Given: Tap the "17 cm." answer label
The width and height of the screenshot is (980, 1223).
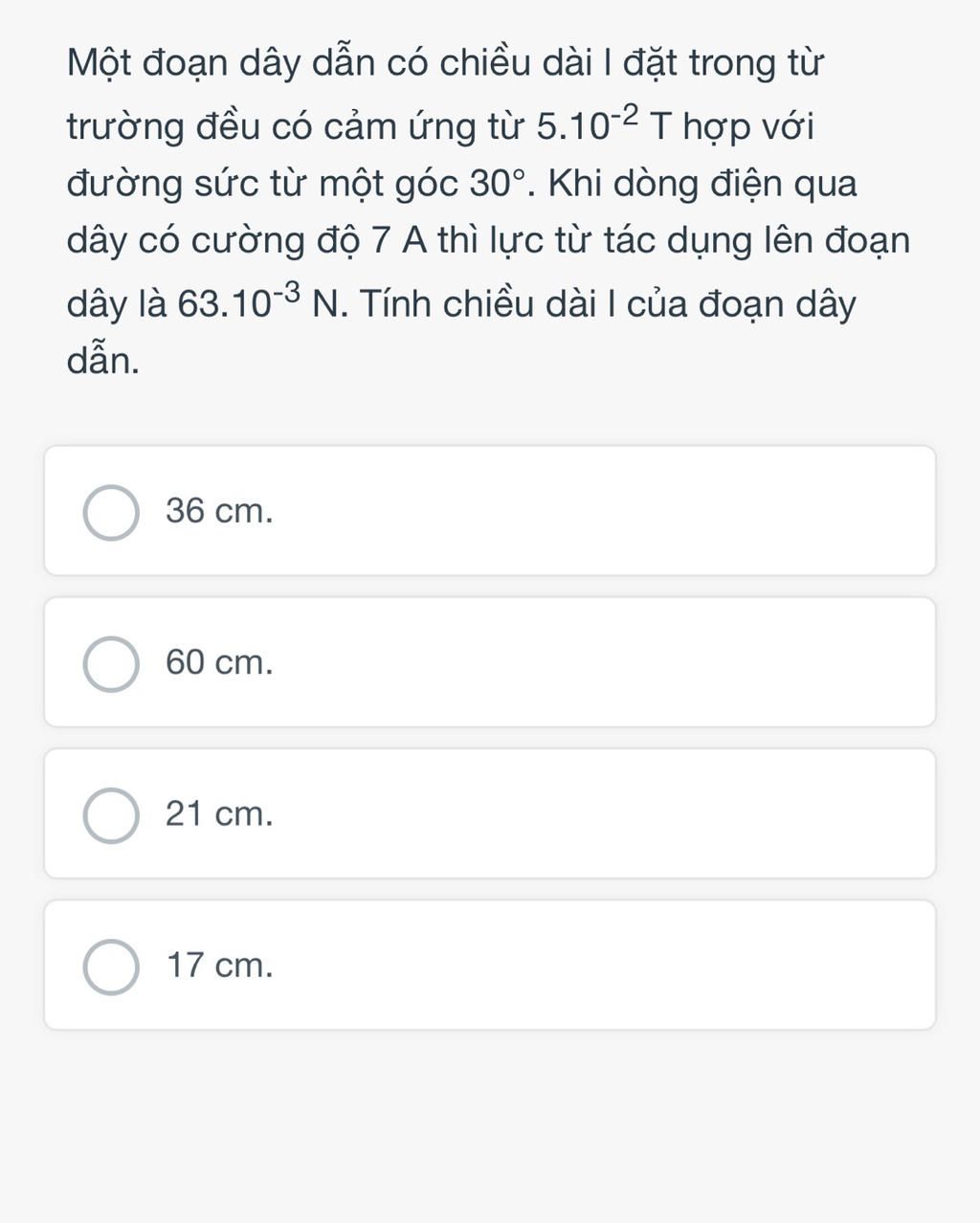Looking at the screenshot, I should pyautogui.click(x=219, y=967).
